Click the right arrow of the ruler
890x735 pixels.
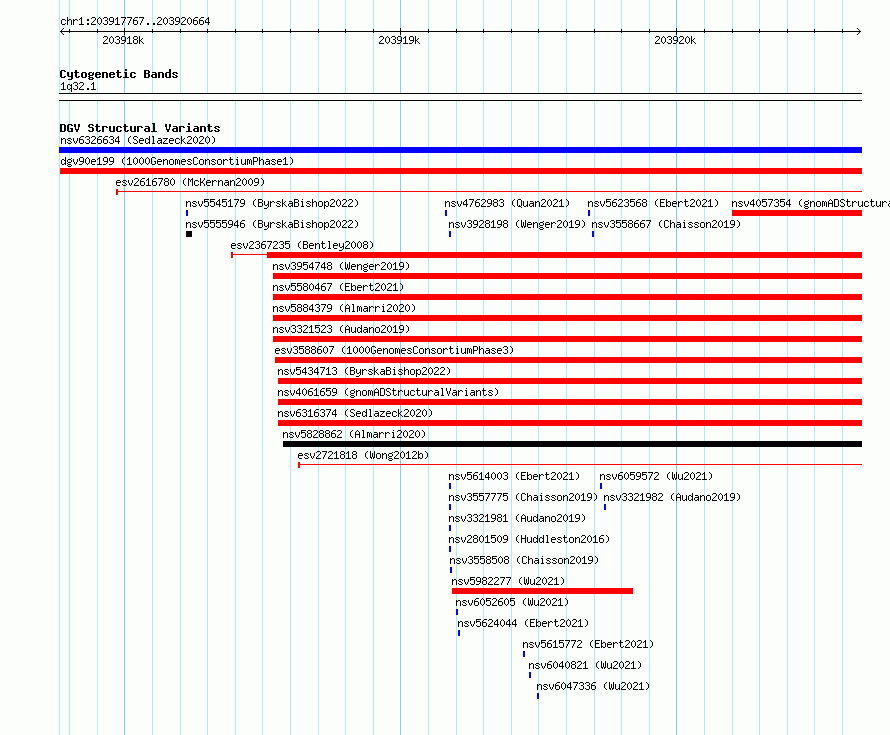point(858,32)
